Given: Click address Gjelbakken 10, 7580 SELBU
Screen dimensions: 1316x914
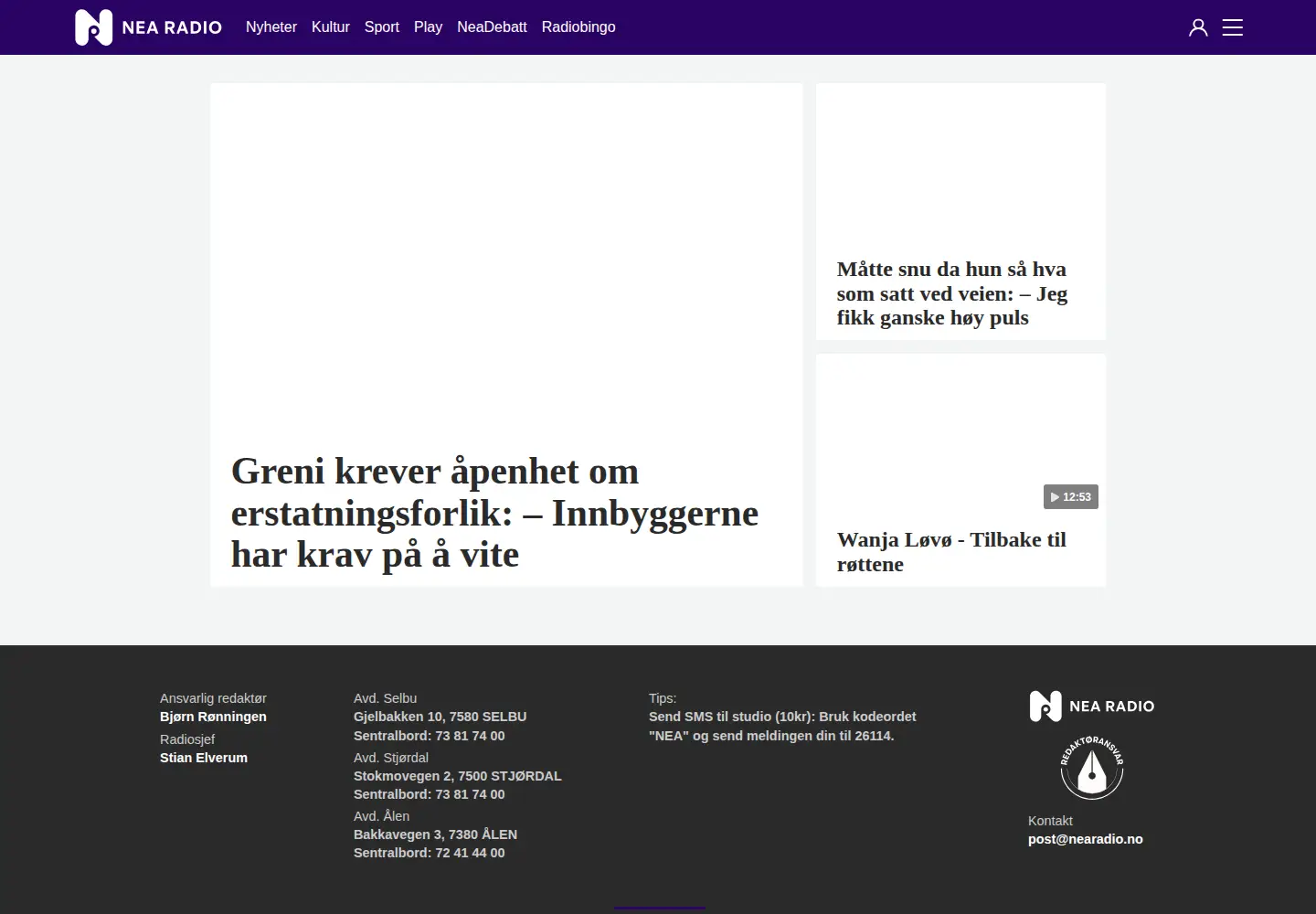Looking at the screenshot, I should point(440,717).
